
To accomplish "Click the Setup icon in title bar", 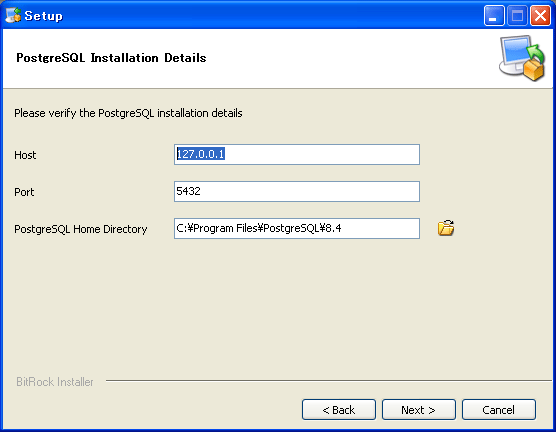I will pos(13,16).
